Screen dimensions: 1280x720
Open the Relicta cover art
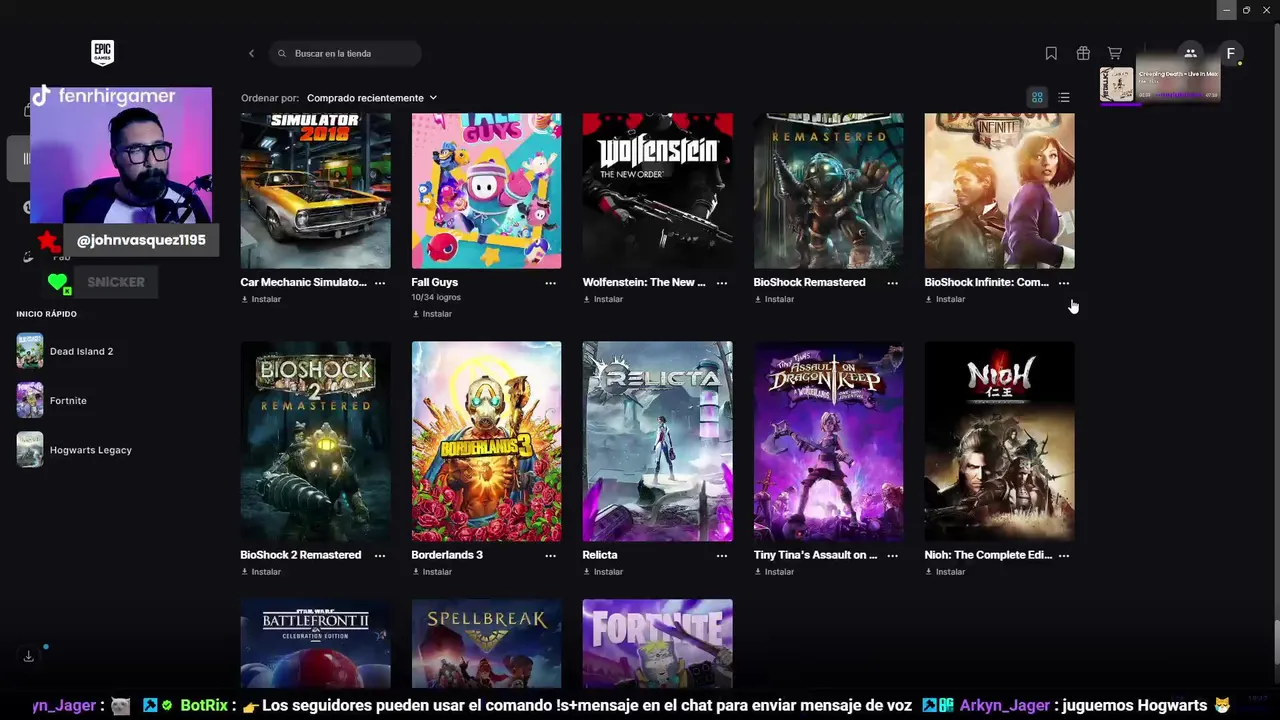(657, 441)
